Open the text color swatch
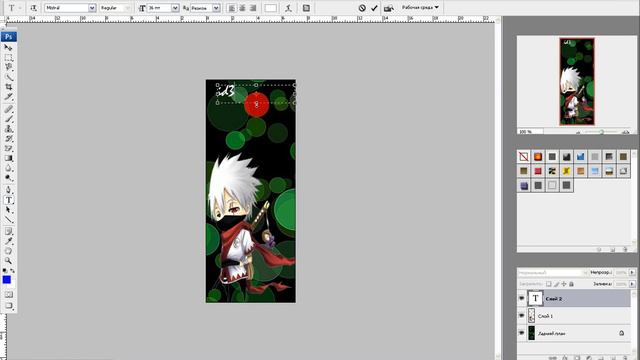The width and height of the screenshot is (640, 360). [x=271, y=8]
